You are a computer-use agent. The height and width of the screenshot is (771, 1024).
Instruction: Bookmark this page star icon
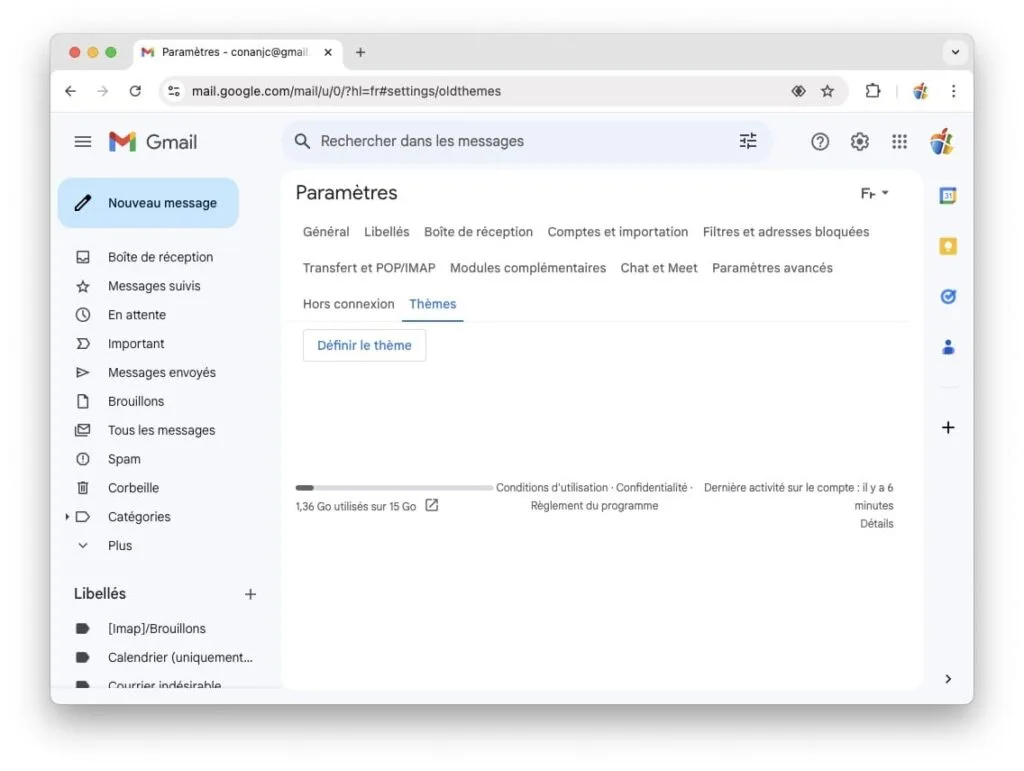pyautogui.click(x=827, y=91)
